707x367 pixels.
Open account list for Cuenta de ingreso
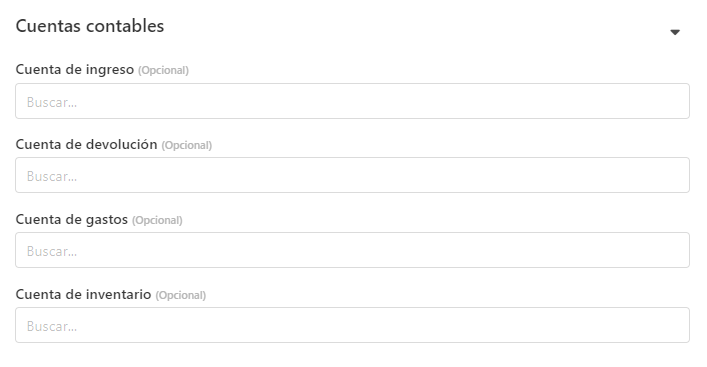pos(352,101)
